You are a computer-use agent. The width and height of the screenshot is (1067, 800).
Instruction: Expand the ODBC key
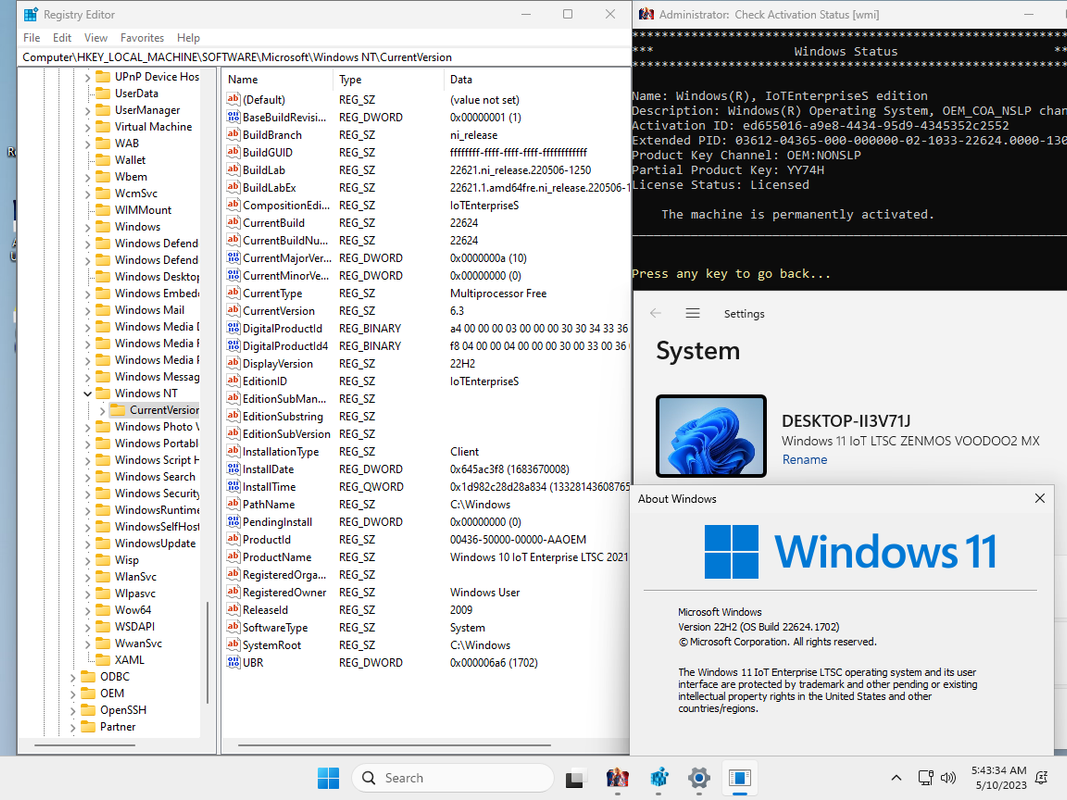tap(72, 677)
